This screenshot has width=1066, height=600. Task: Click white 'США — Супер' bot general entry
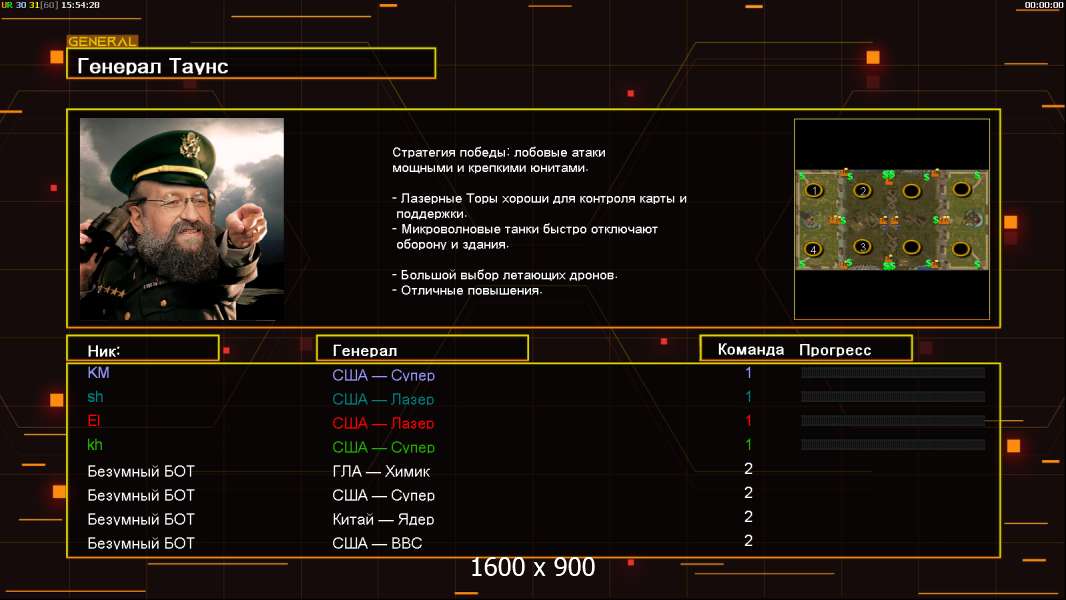pyautogui.click(x=383, y=495)
